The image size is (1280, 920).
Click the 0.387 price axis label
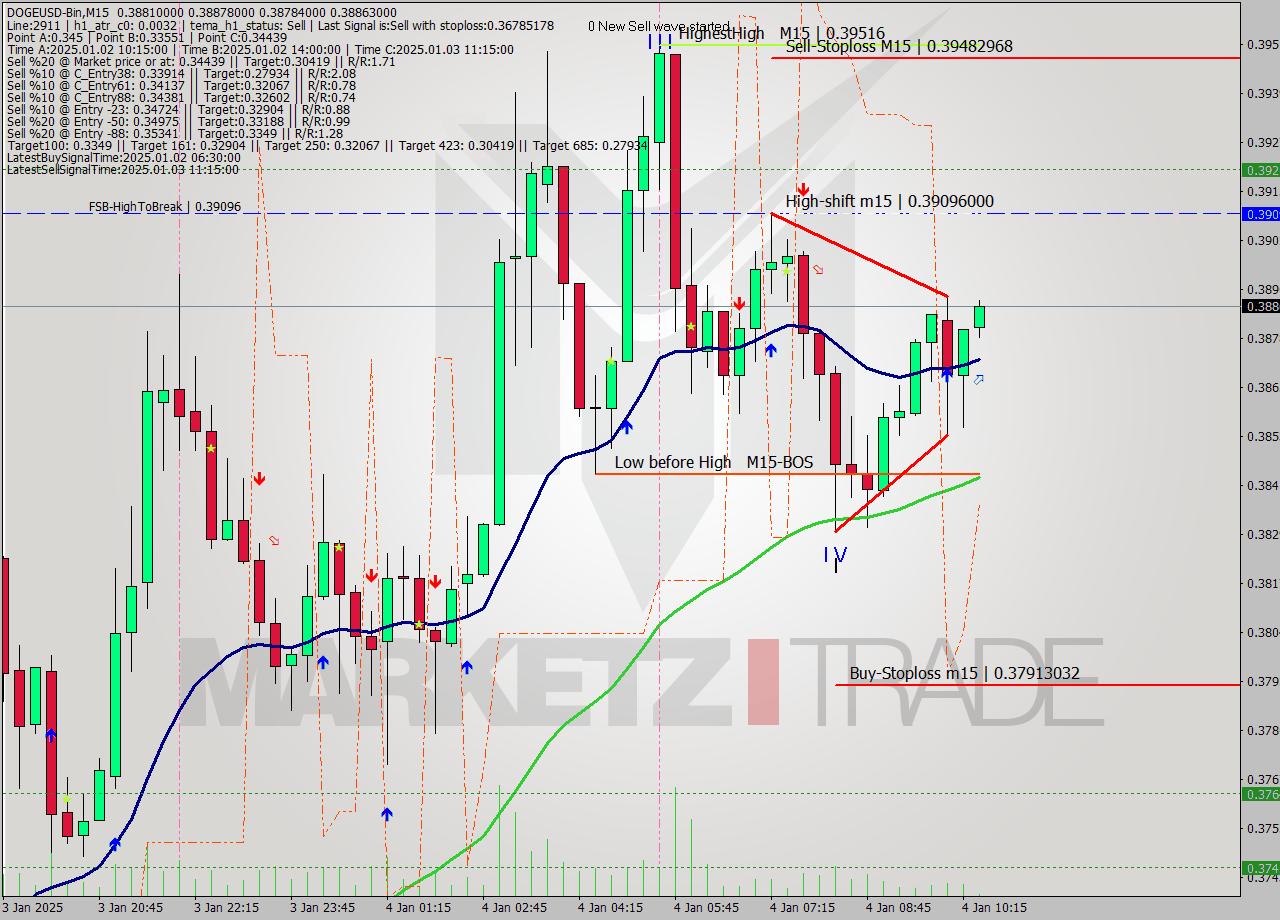point(1262,339)
